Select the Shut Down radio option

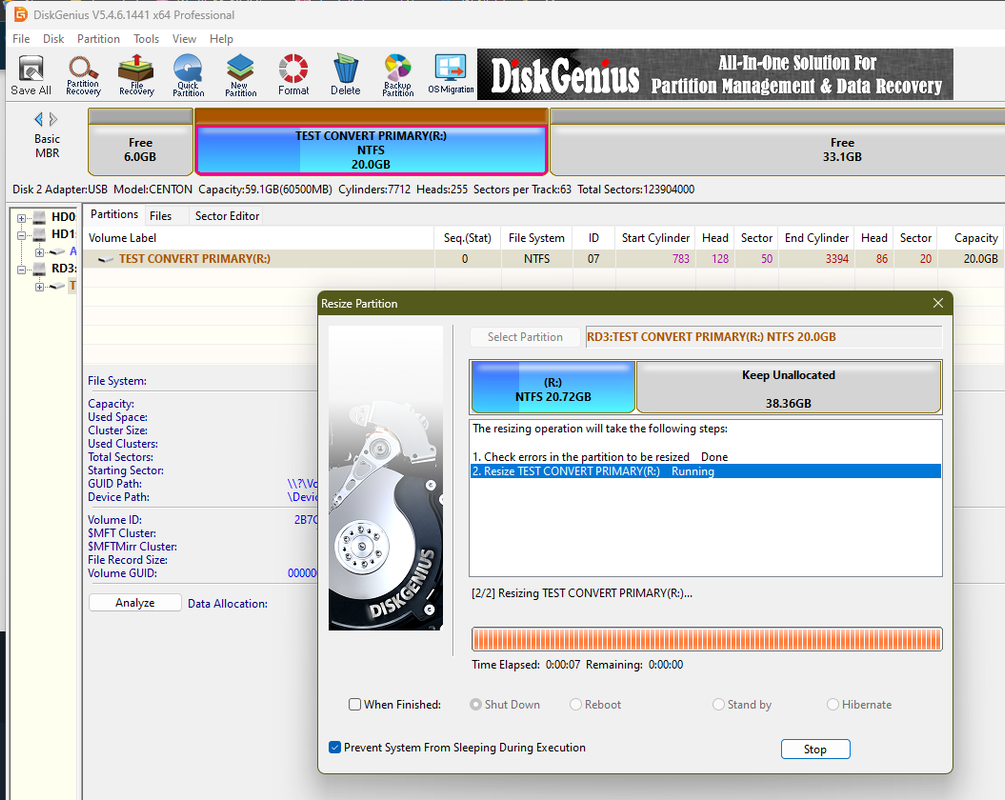(x=476, y=704)
